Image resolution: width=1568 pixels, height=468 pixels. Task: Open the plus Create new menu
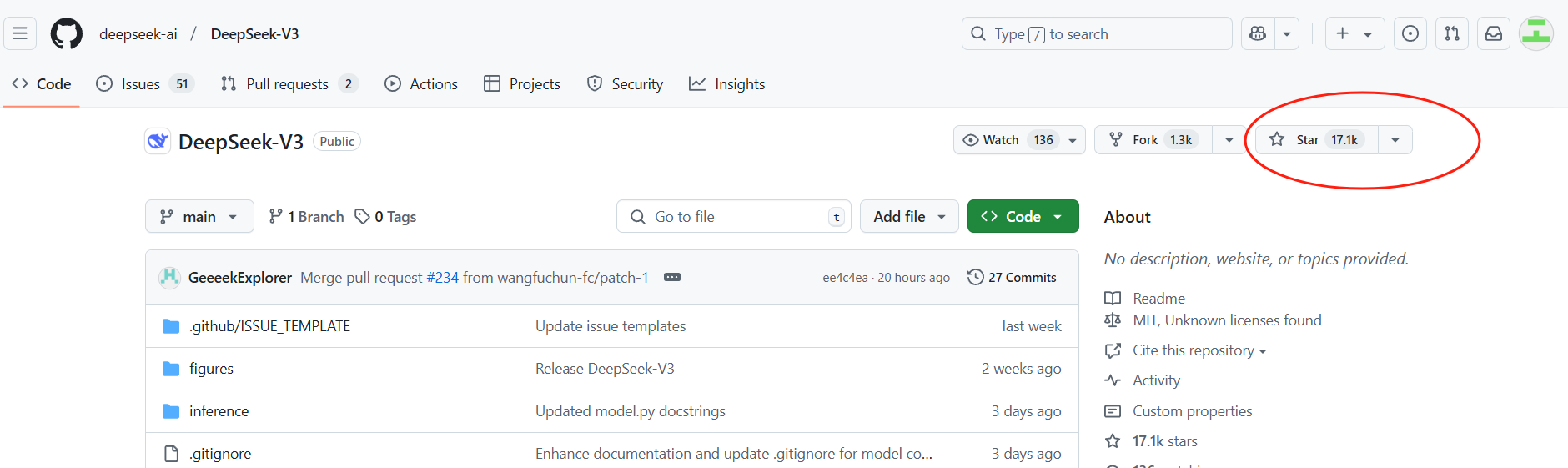(1354, 33)
